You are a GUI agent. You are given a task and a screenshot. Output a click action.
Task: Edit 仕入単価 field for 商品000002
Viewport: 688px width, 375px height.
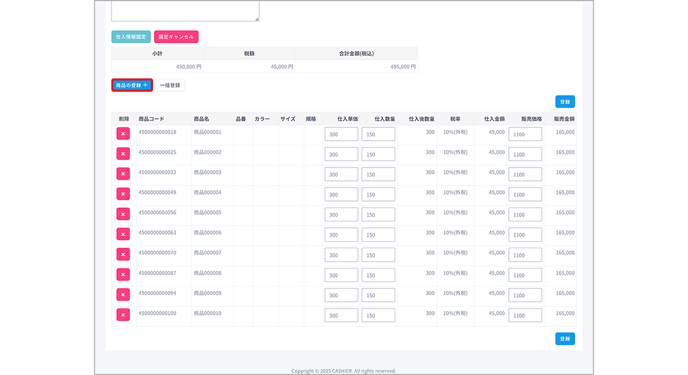tap(341, 154)
